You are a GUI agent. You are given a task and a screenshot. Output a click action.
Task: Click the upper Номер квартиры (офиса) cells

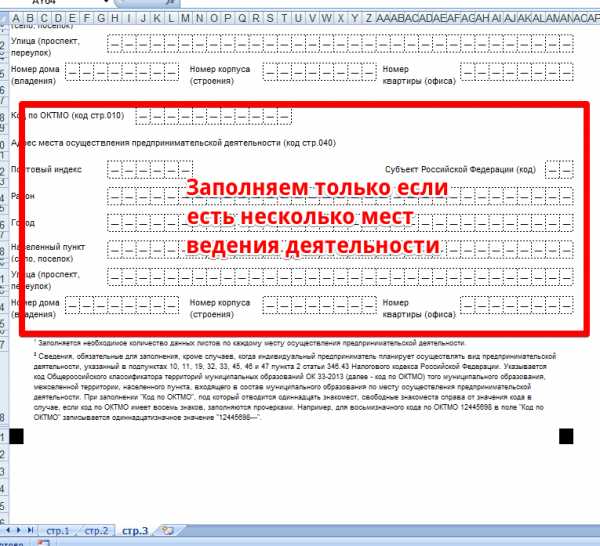[517, 72]
